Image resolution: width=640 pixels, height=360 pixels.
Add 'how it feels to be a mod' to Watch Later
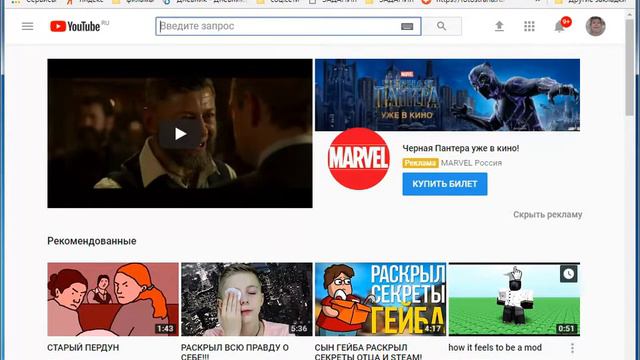pyautogui.click(x=569, y=274)
